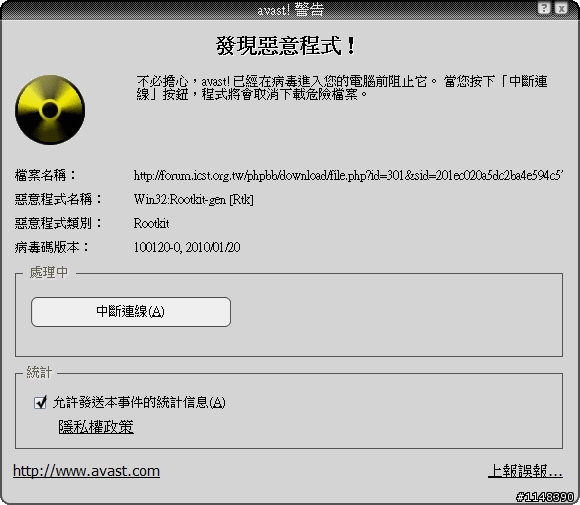Screen dimensions: 580x505
Task: Click the warning description paragraph starting 不必擔心
Action: point(342,88)
